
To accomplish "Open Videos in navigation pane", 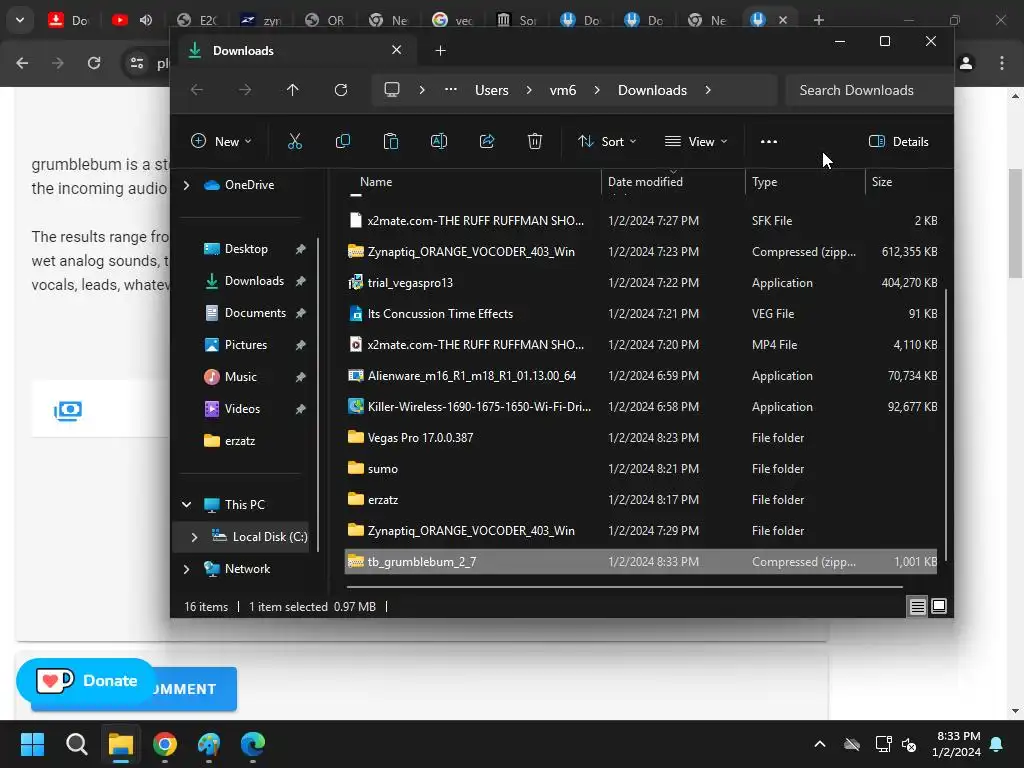I will pos(242,409).
